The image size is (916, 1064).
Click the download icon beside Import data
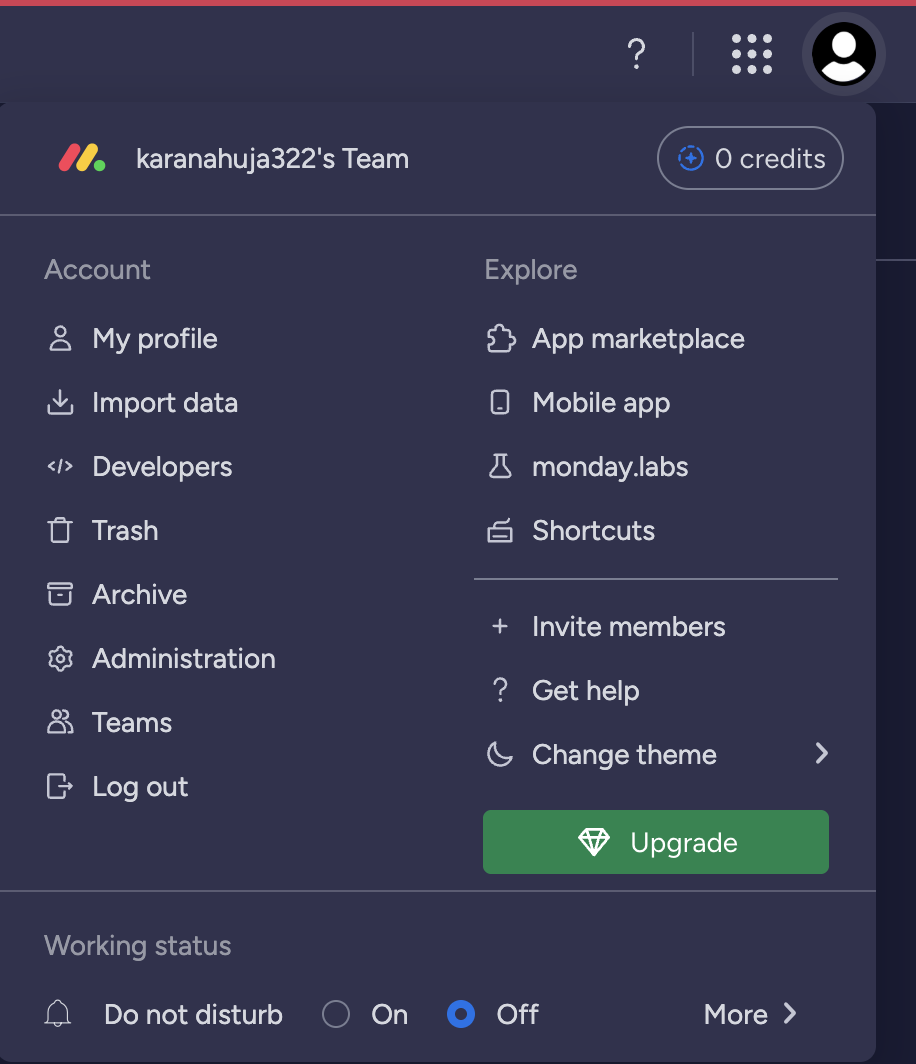coord(60,402)
